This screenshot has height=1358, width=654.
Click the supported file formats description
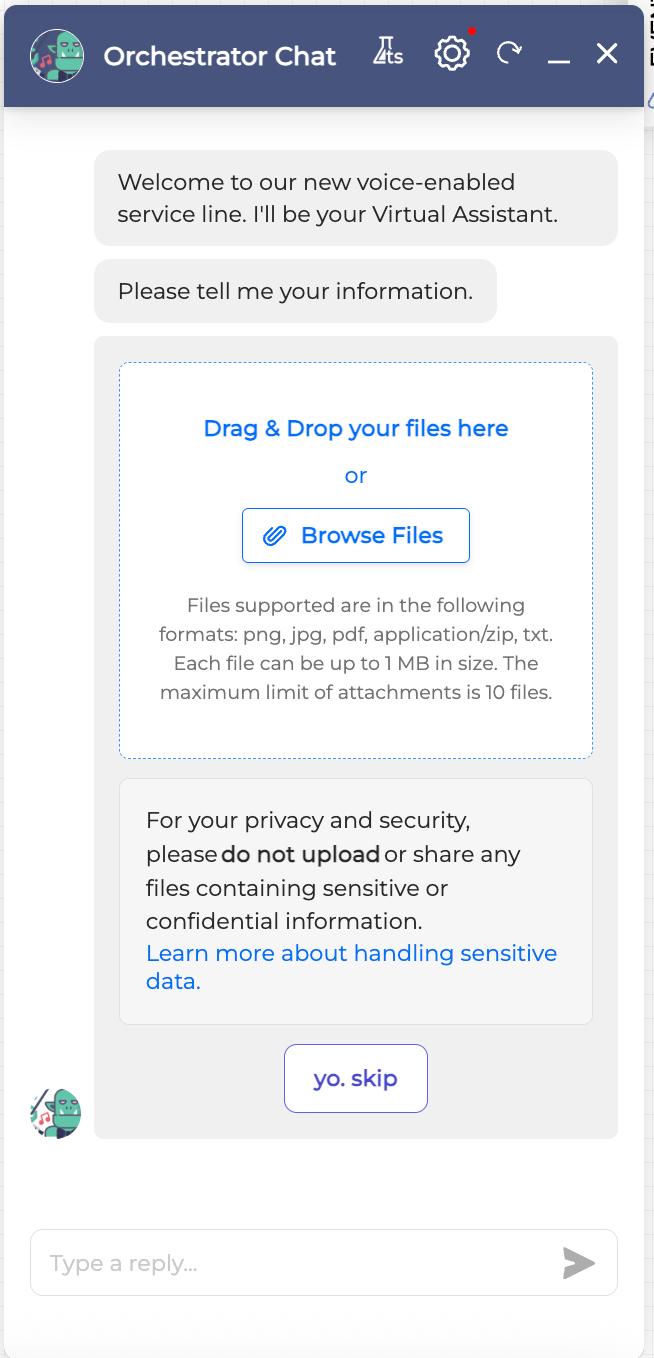tap(356, 648)
